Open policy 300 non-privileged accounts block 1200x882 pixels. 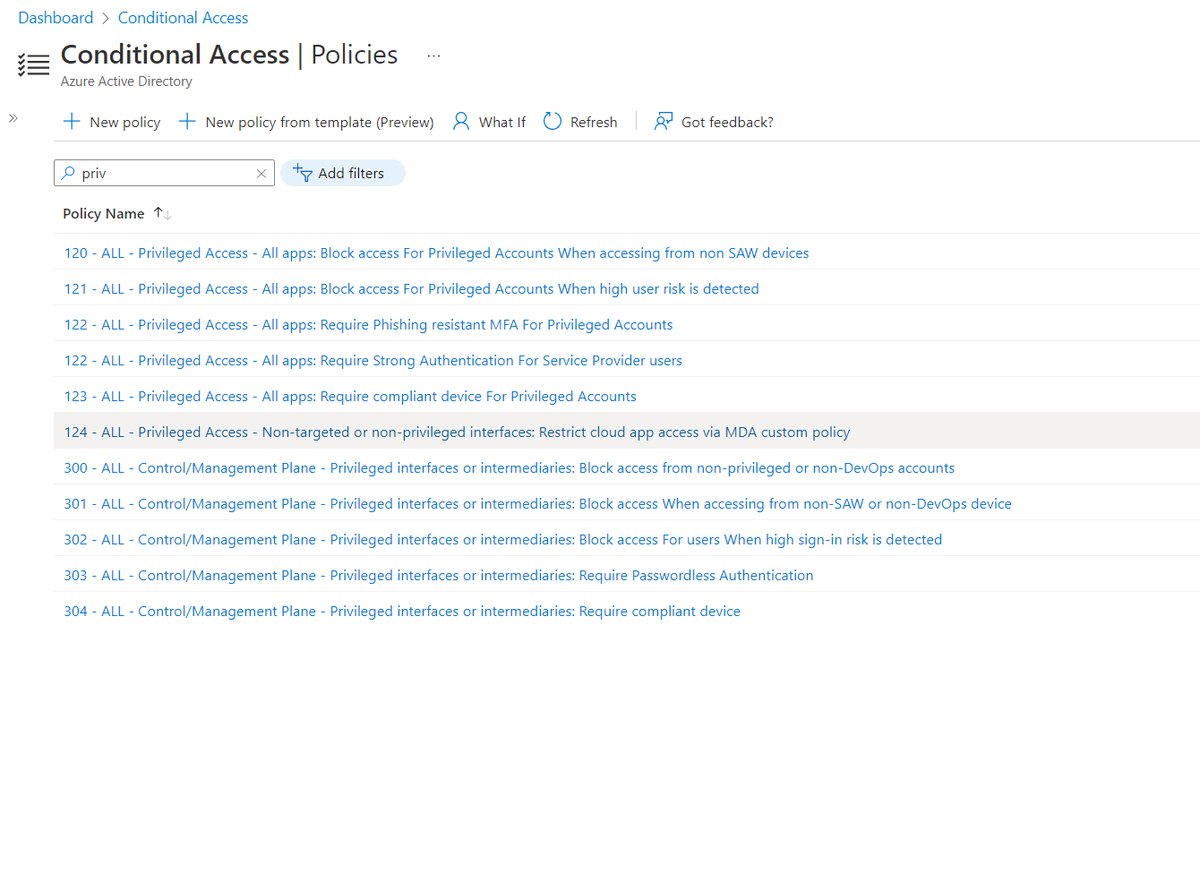[x=509, y=468]
